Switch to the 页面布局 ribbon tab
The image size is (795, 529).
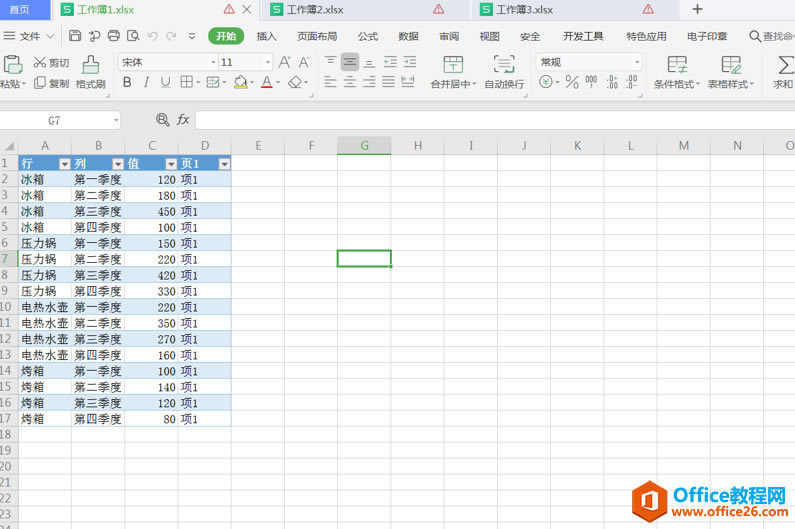(x=317, y=36)
